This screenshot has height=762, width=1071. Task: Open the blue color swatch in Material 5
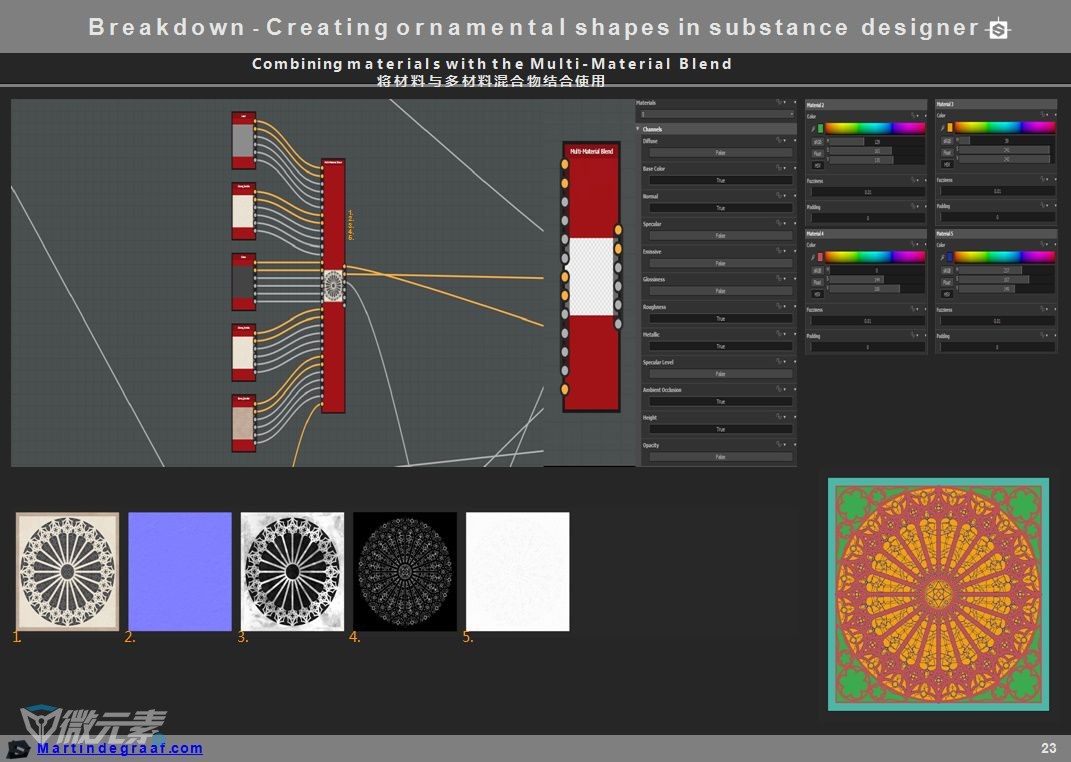pos(950,257)
